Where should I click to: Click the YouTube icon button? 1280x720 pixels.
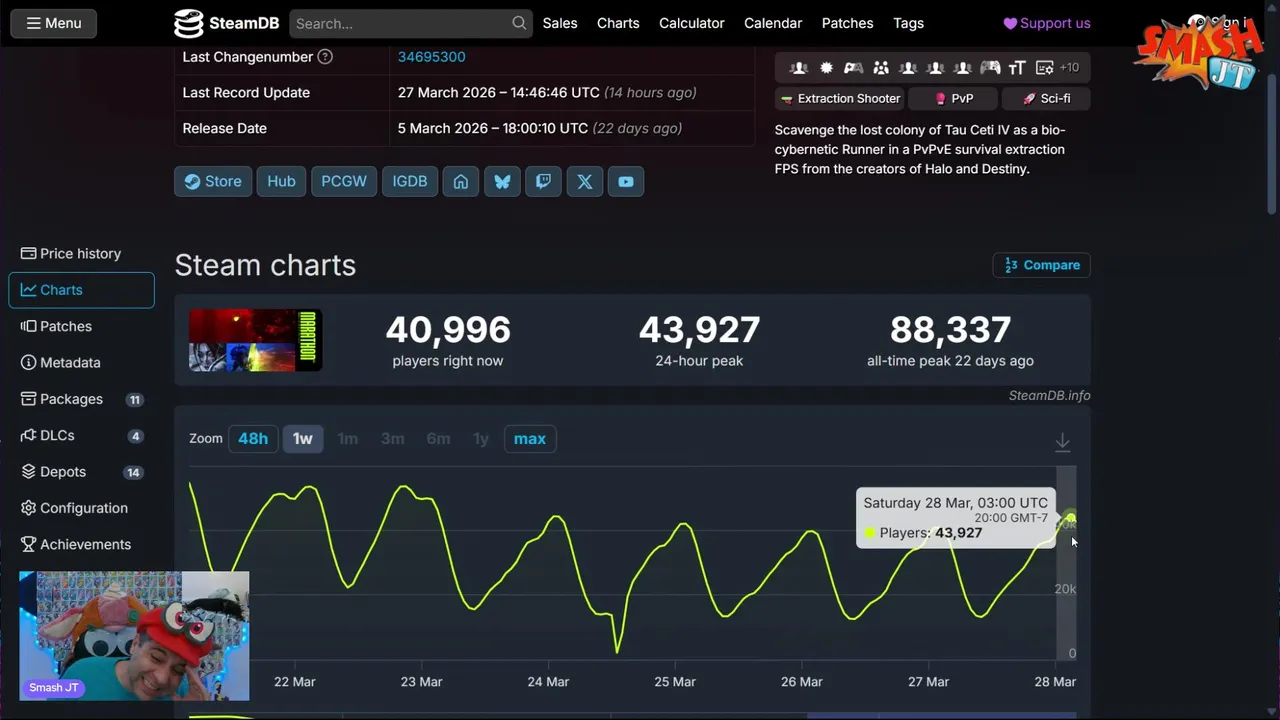point(626,181)
